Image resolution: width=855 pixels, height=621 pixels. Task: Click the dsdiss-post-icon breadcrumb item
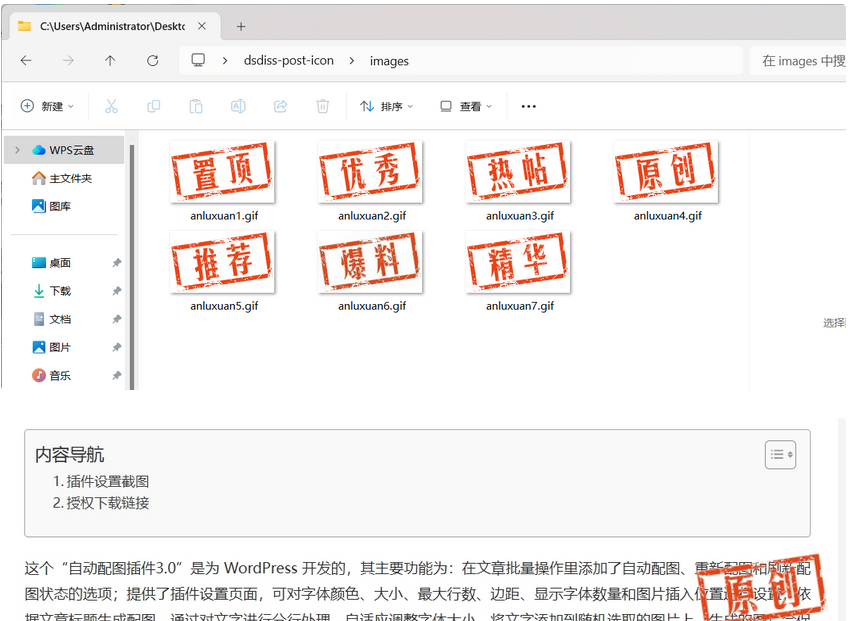pyautogui.click(x=289, y=60)
